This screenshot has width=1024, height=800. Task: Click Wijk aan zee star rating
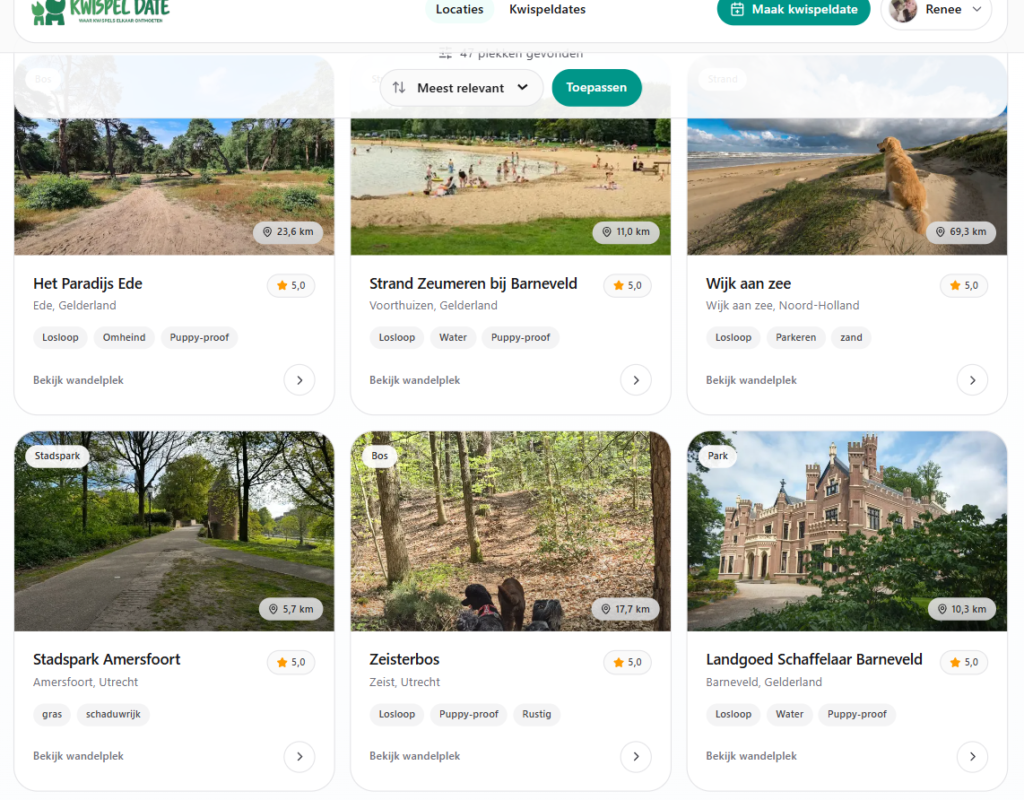[x=963, y=285]
